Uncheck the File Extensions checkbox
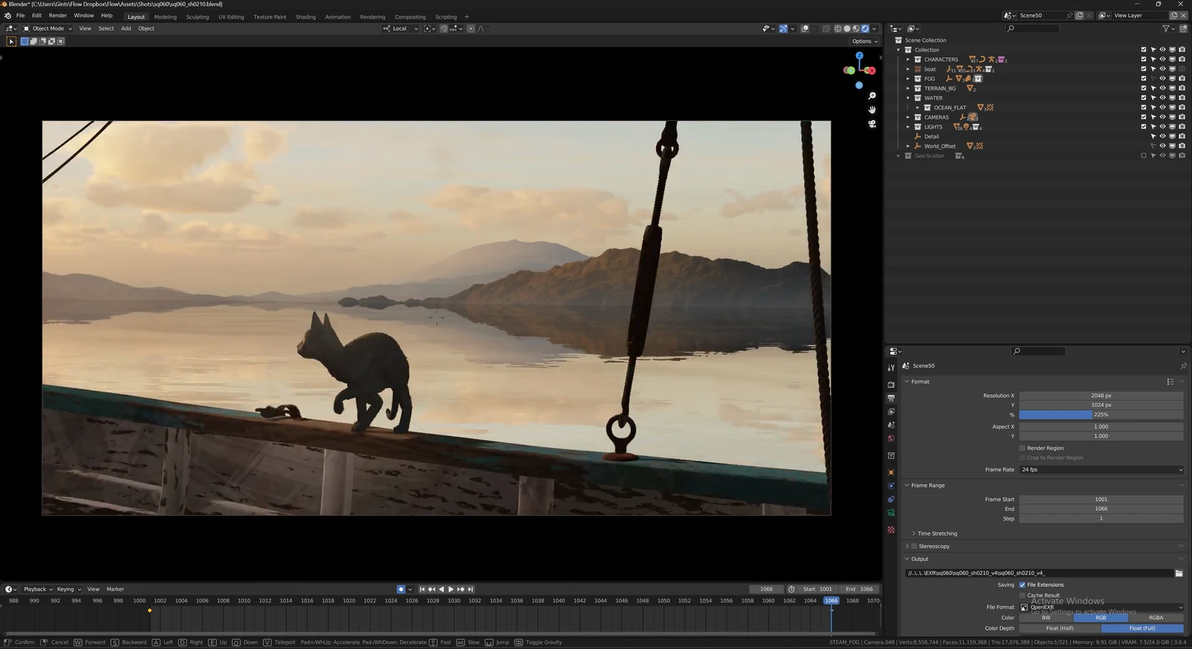 pos(1022,585)
